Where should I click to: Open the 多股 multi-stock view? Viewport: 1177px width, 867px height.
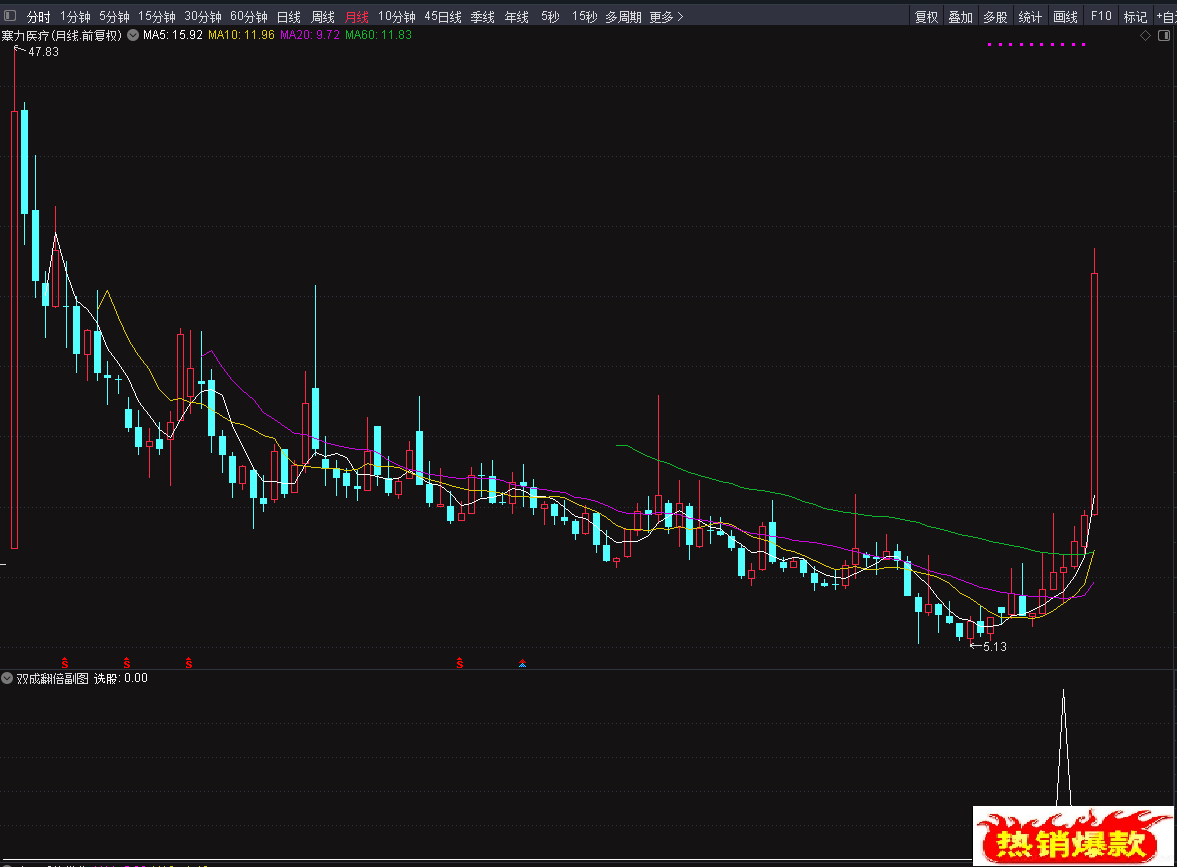(x=995, y=17)
